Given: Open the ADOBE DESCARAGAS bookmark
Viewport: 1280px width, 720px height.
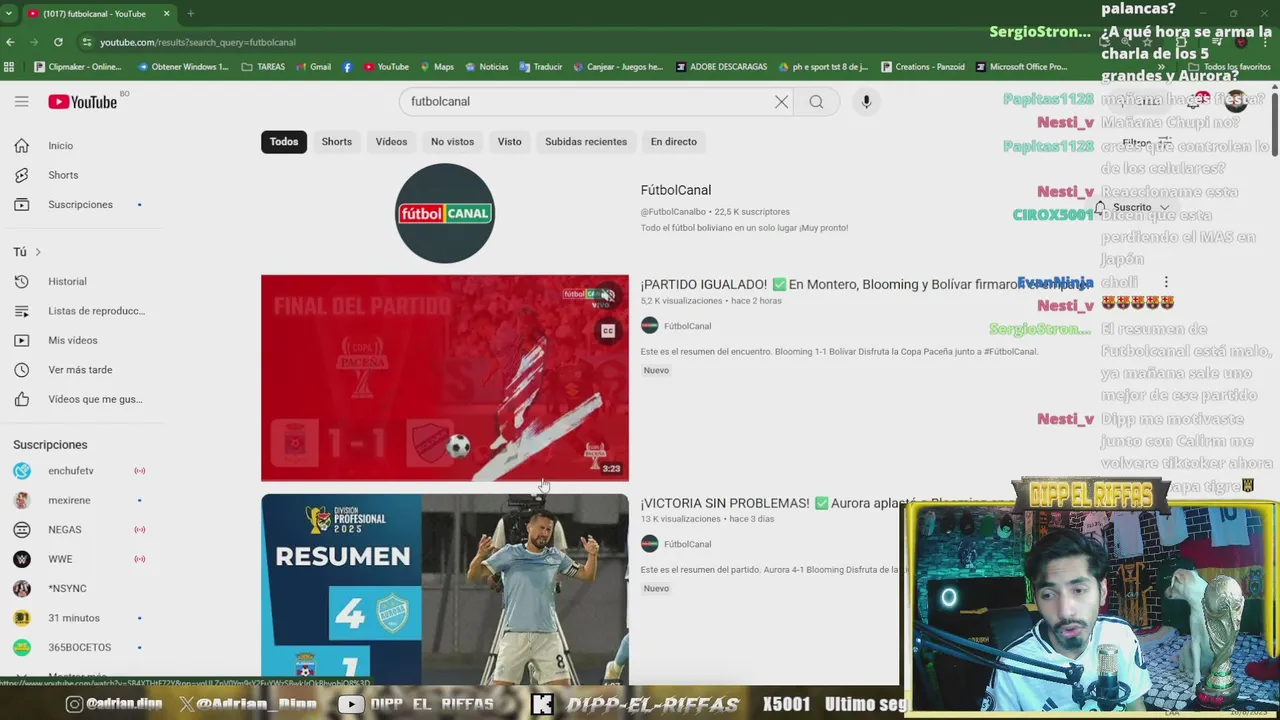Looking at the screenshot, I should 722,67.
